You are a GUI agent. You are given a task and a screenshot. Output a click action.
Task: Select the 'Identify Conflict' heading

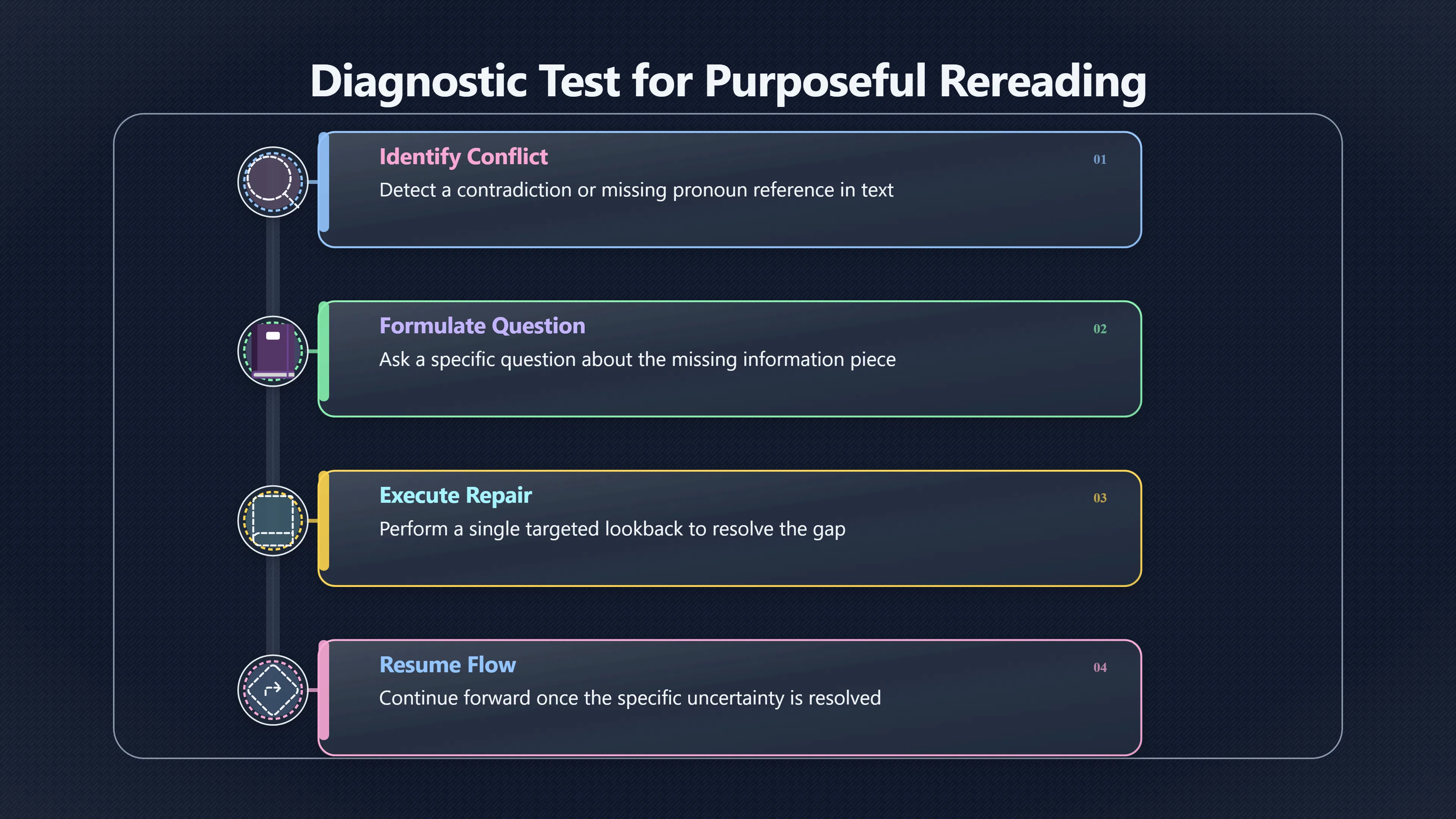(463, 157)
